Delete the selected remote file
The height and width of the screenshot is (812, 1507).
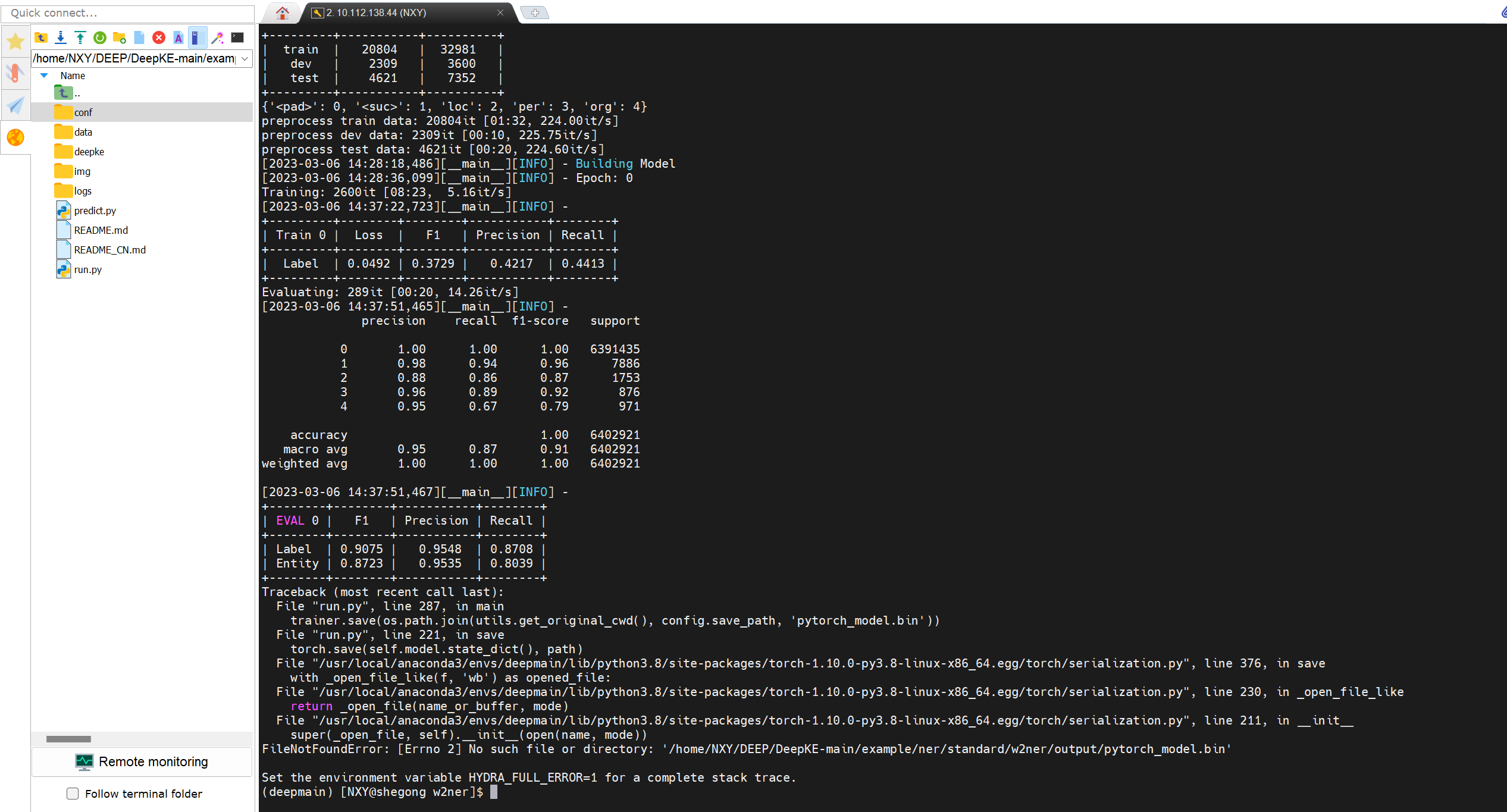point(158,37)
